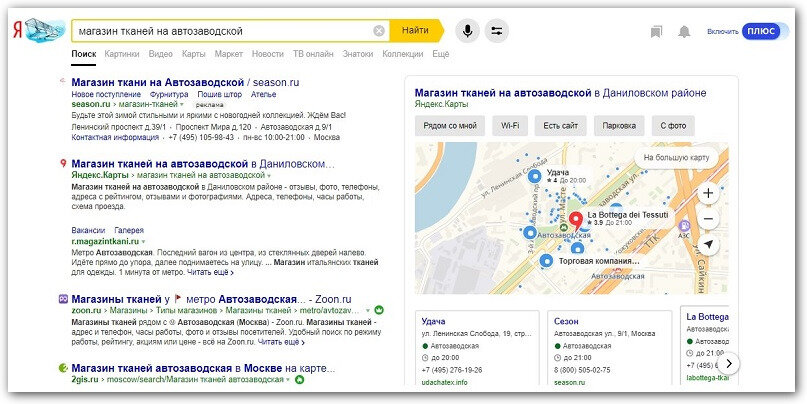Image resolution: width=807 pixels, height=404 pixels.
Task: Expand season.ru URL dropdown arrow
Action: point(182,104)
